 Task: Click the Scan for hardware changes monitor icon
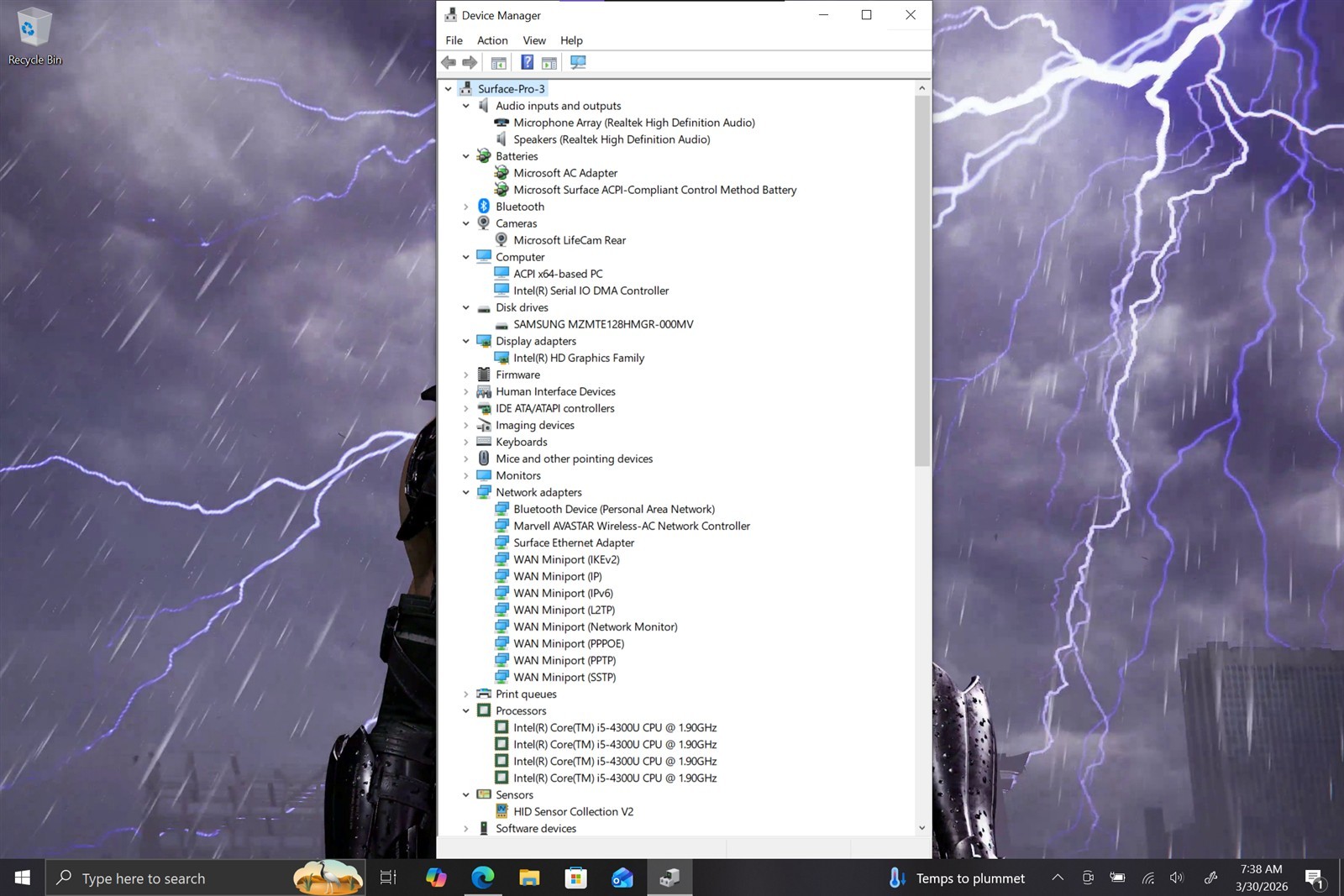click(x=578, y=62)
